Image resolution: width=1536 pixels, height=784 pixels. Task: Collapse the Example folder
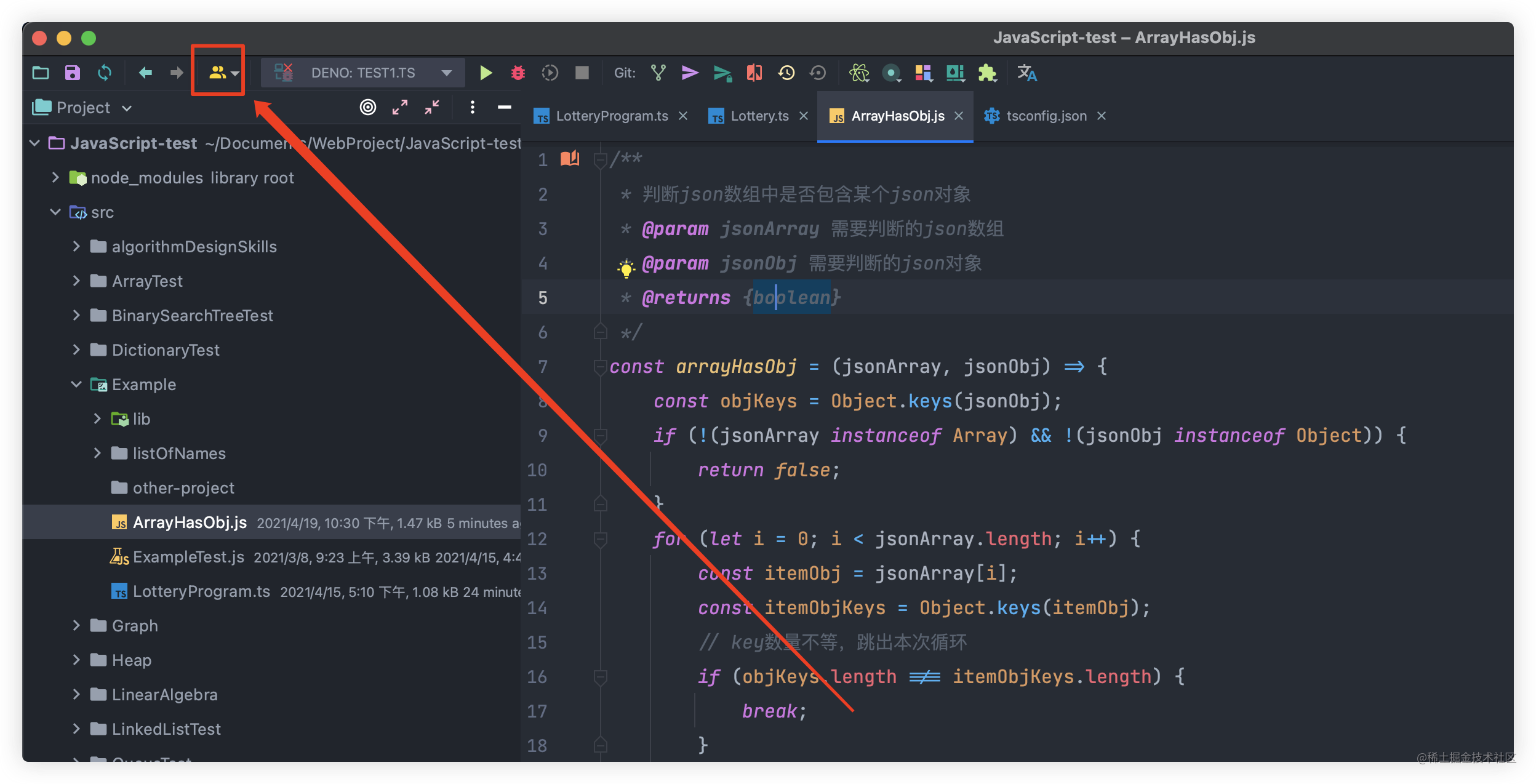coord(76,385)
